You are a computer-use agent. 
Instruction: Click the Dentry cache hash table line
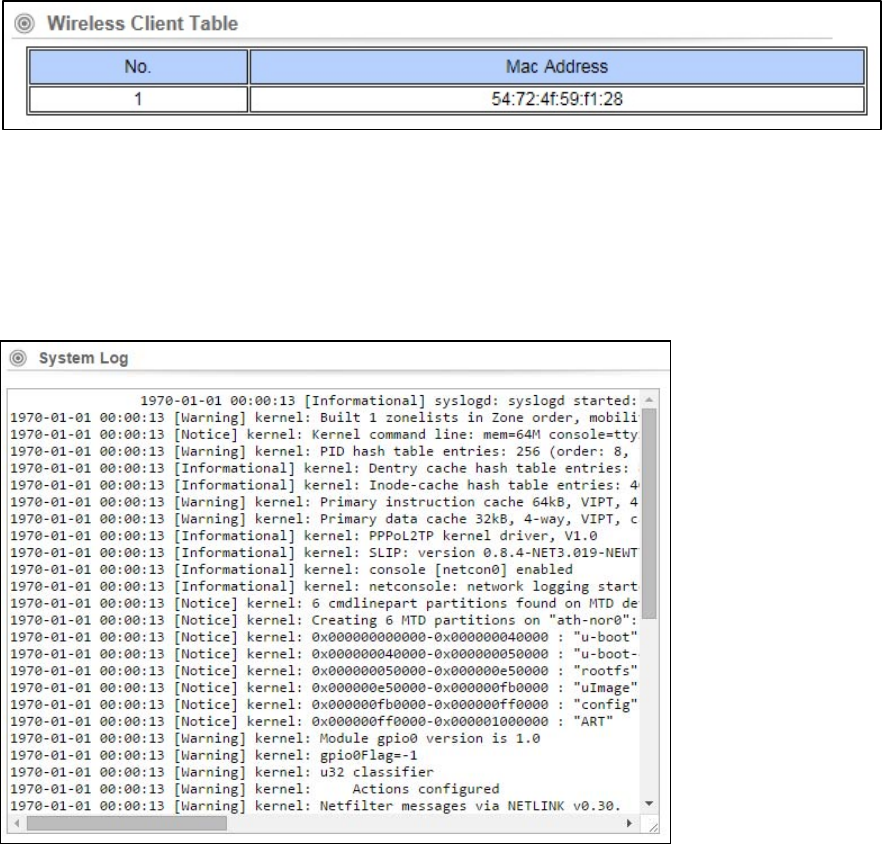click(x=324, y=468)
